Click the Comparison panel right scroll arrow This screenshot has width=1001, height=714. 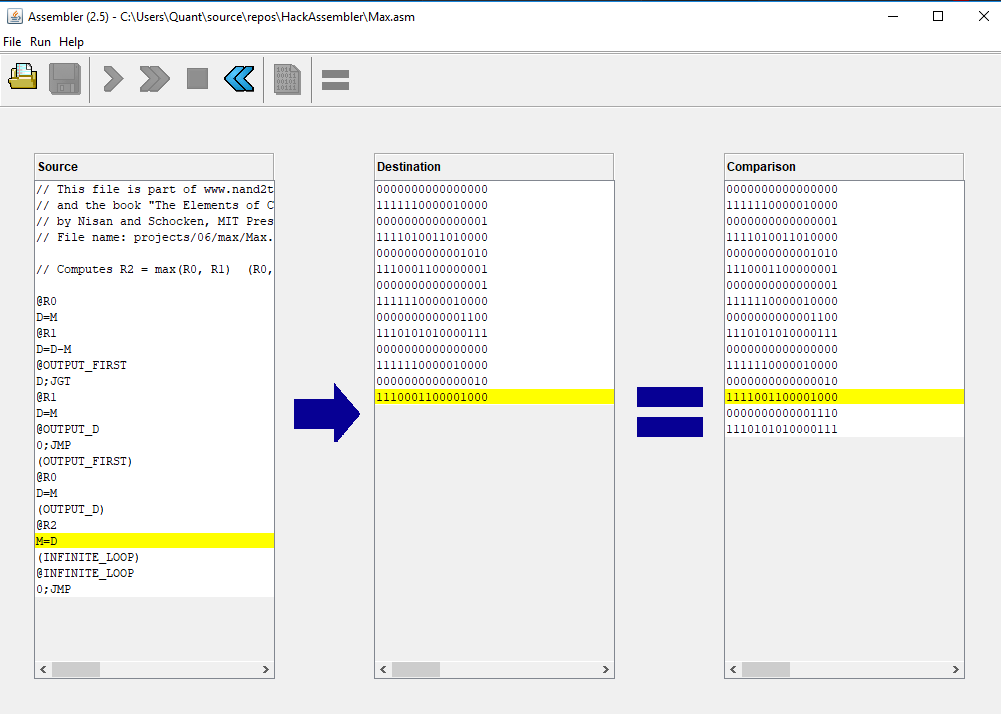pos(955,670)
